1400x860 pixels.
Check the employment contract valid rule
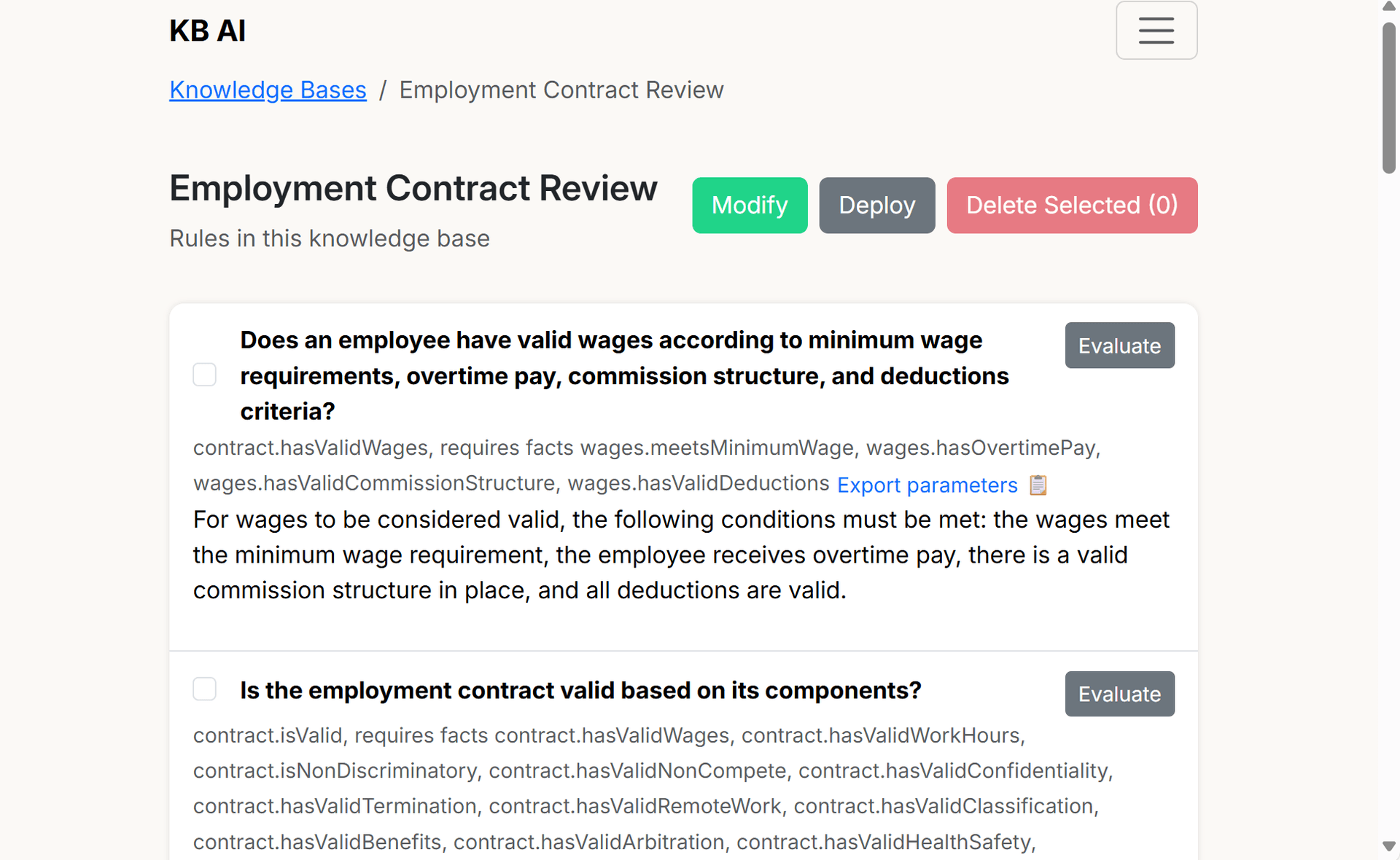[x=205, y=689]
